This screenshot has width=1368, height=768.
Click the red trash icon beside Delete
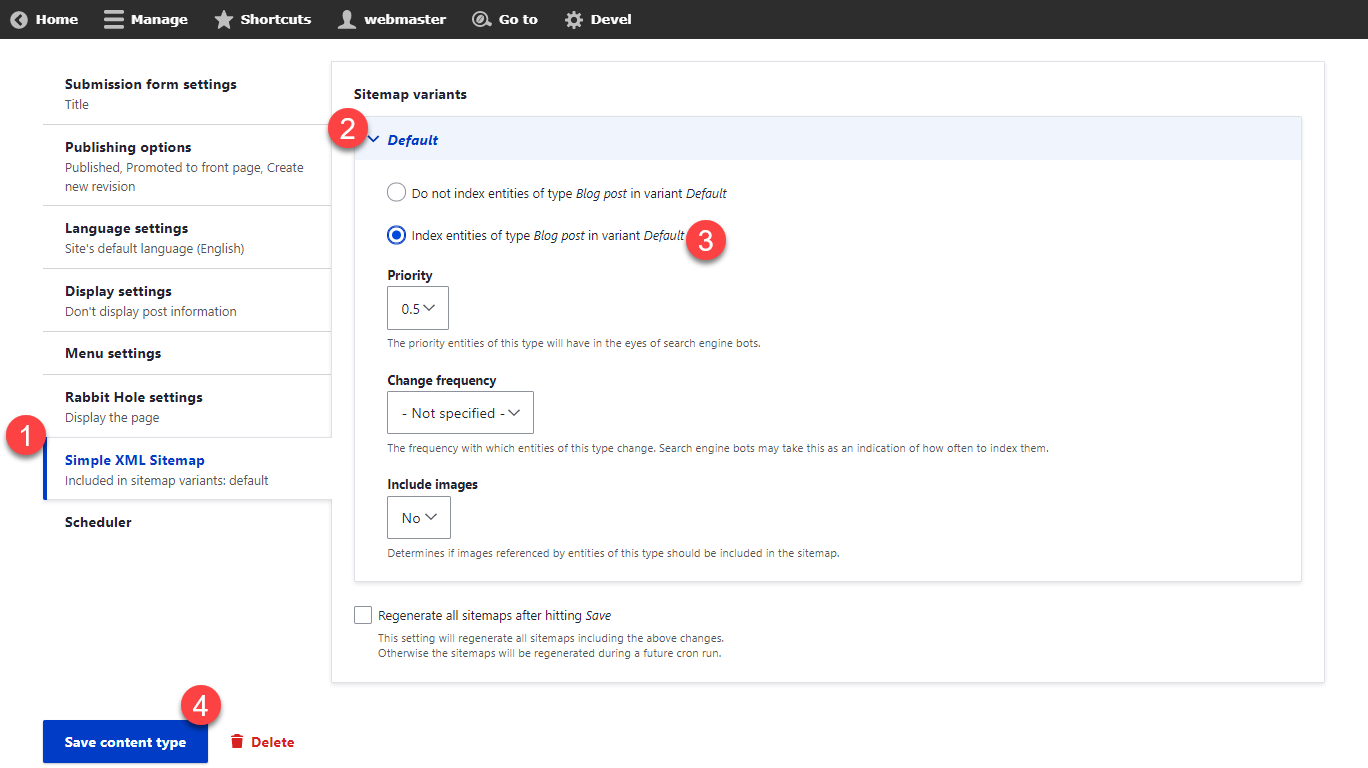point(237,742)
